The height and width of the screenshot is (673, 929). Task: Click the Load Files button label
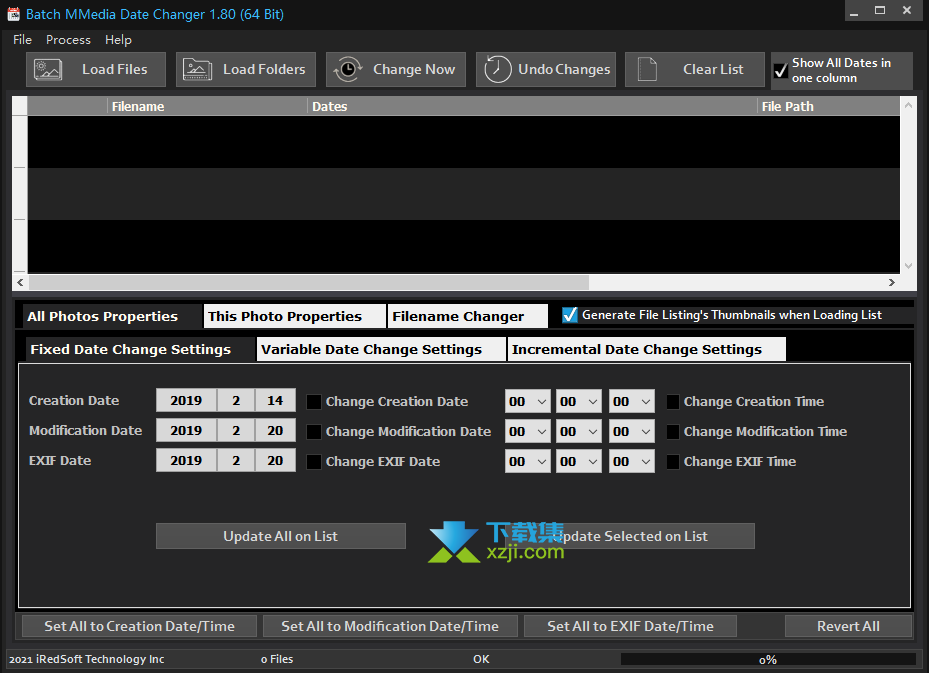click(114, 69)
